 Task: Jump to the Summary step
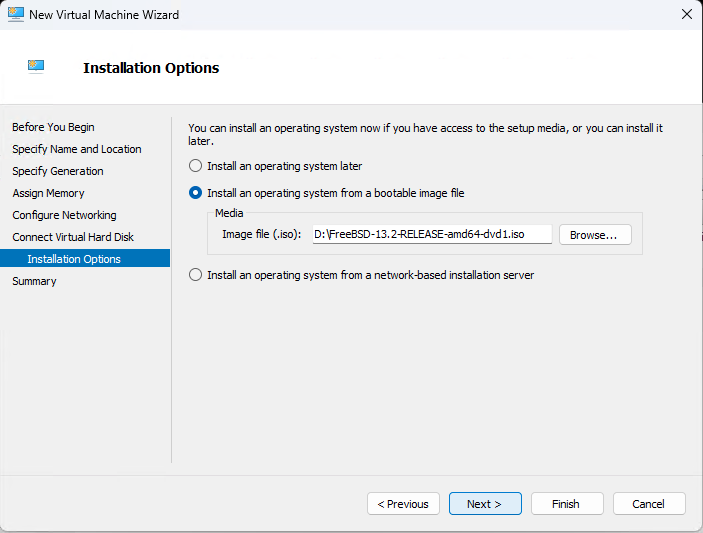pos(34,282)
